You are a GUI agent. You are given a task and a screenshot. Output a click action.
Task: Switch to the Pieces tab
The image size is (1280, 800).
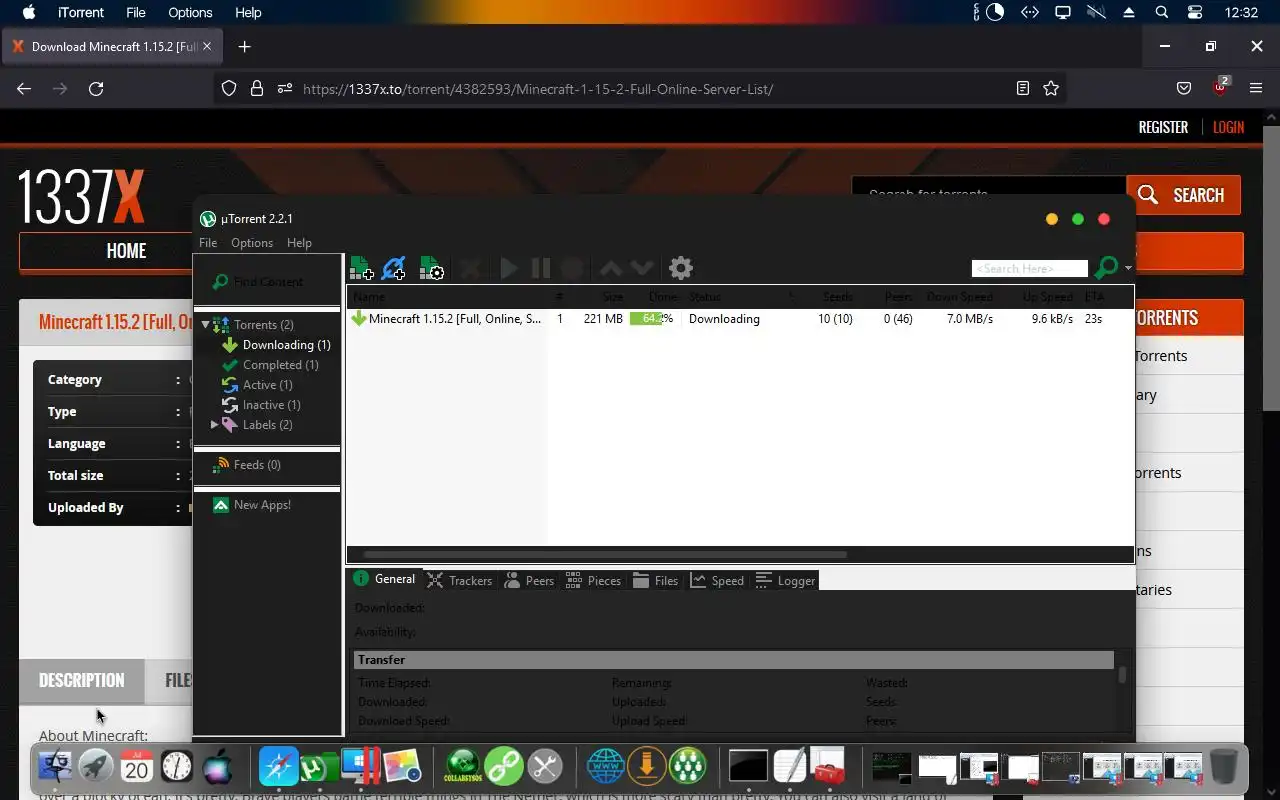pos(593,580)
